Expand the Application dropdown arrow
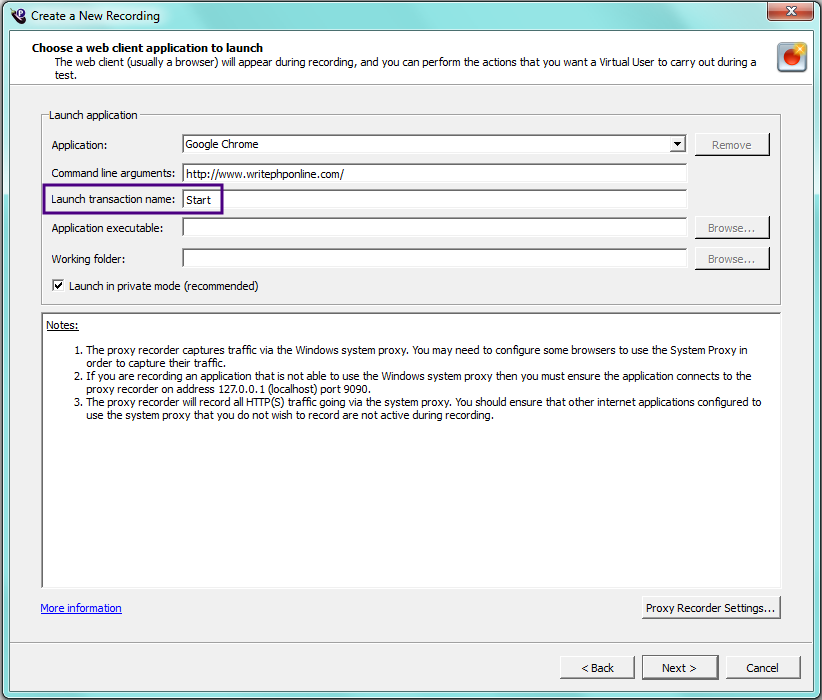The width and height of the screenshot is (822, 700). coord(678,145)
